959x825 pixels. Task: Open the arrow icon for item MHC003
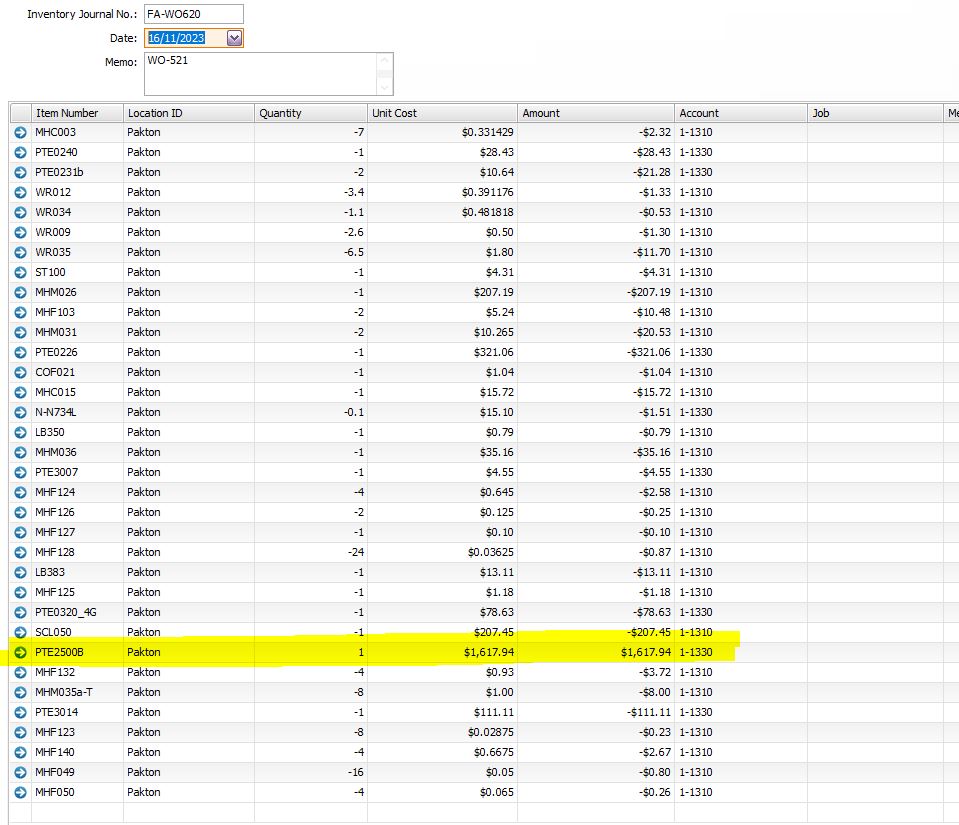tap(20, 132)
